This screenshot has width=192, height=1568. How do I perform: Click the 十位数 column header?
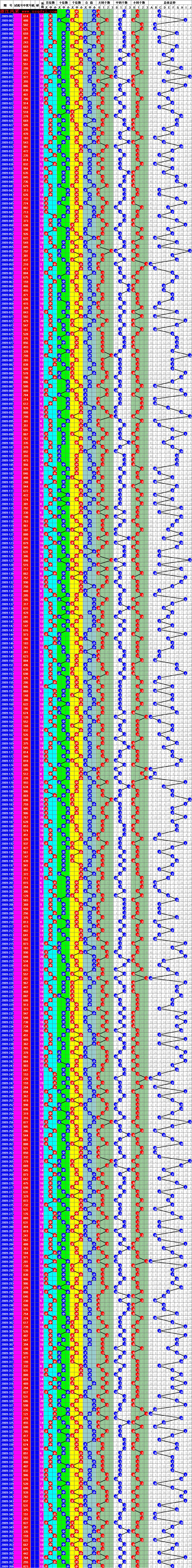tap(63, 3)
